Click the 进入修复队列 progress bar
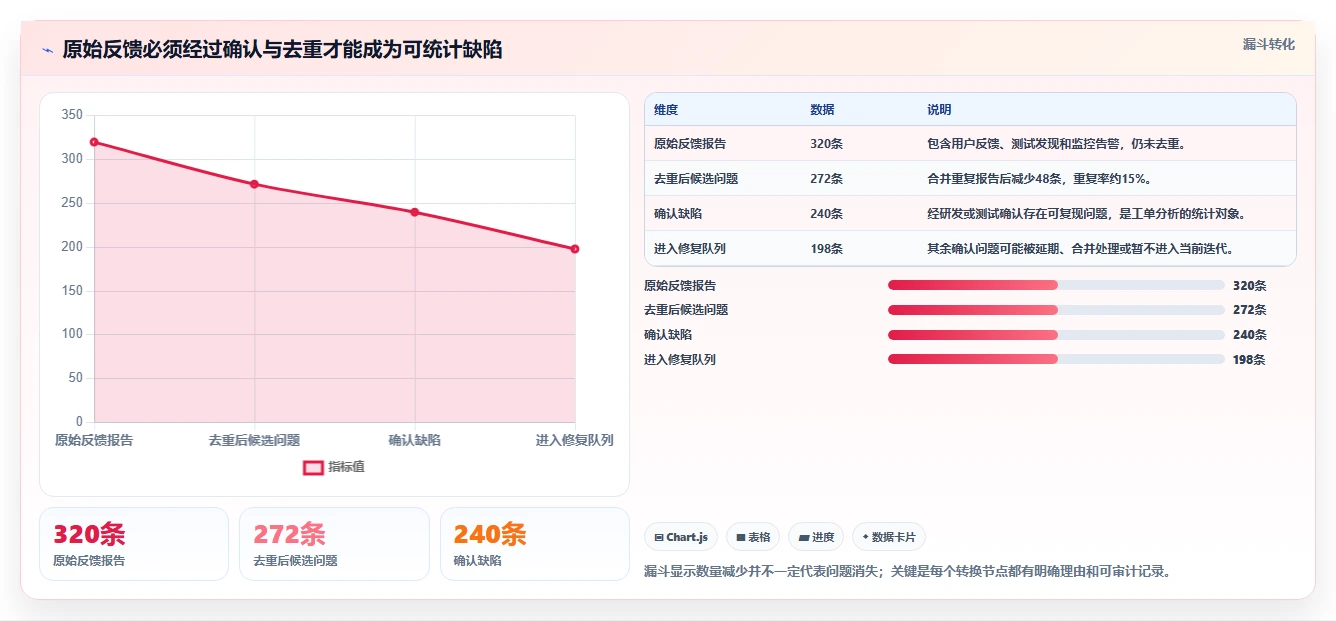The height and width of the screenshot is (621, 1336). 1056,359
